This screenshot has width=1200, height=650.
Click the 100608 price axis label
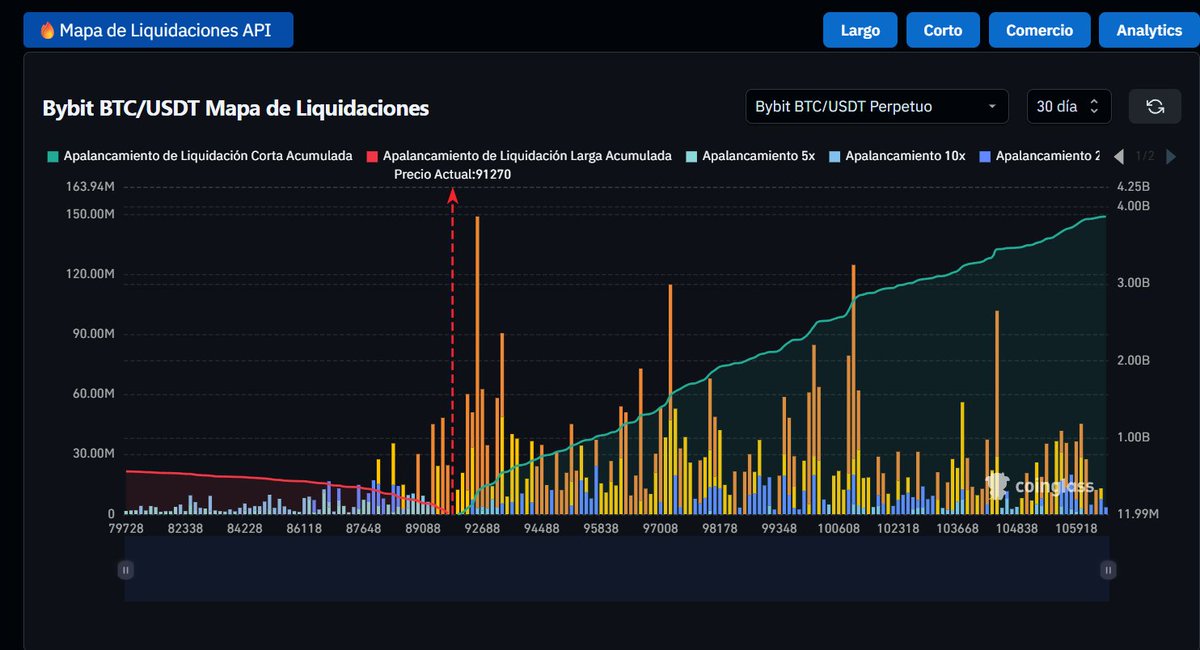coord(840,529)
